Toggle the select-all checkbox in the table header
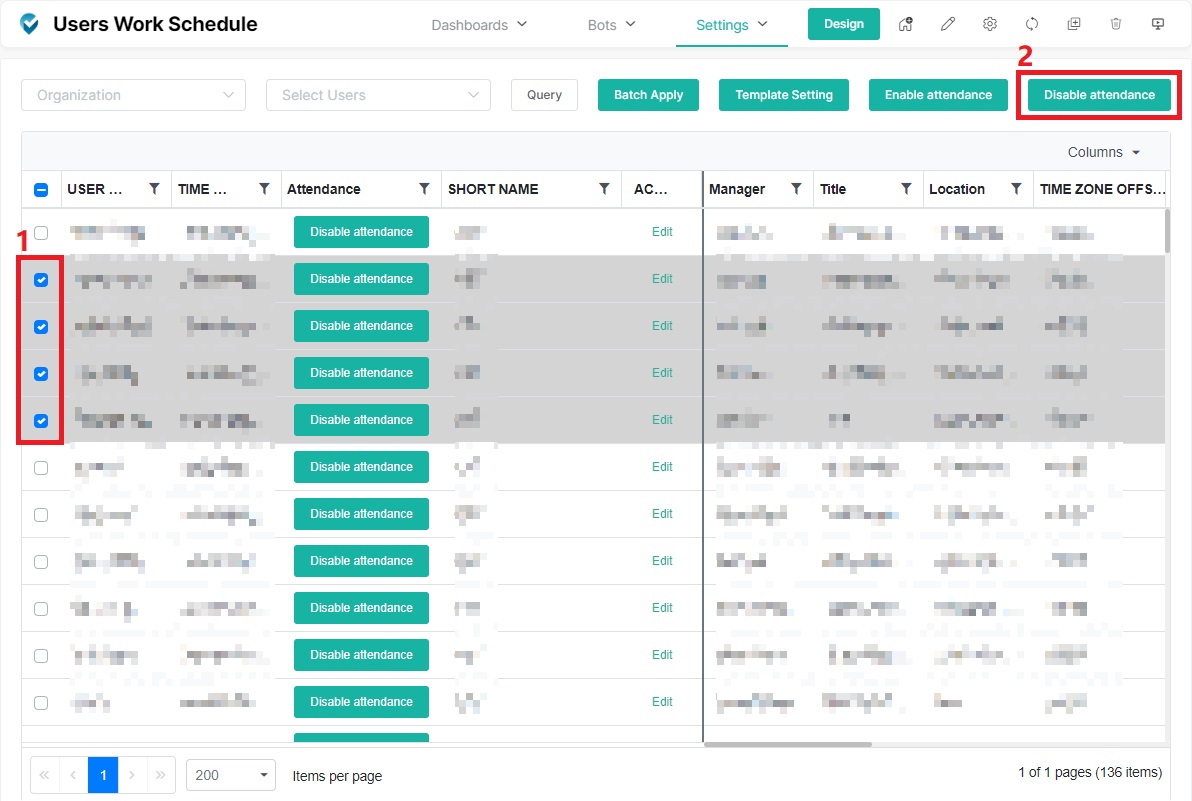The image size is (1192, 801). 41,189
